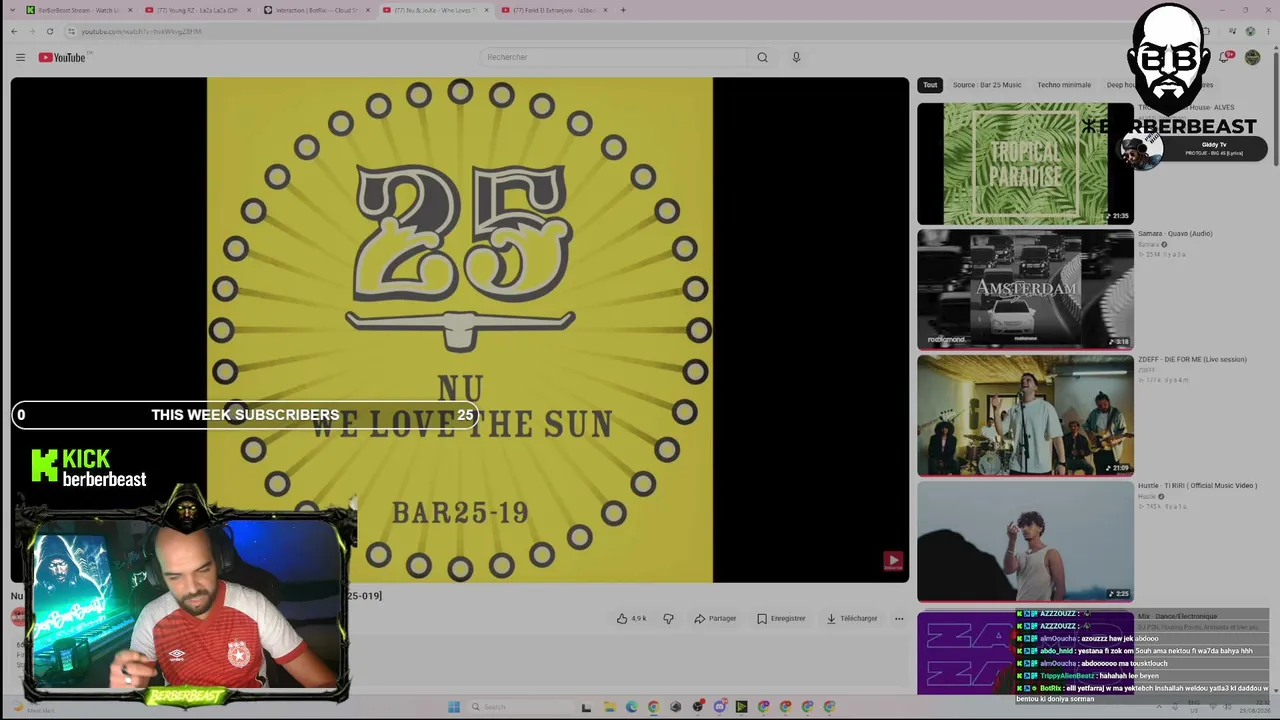Image resolution: width=1280 pixels, height=720 pixels.
Task: Open a new browser tab
Action: (x=623, y=10)
